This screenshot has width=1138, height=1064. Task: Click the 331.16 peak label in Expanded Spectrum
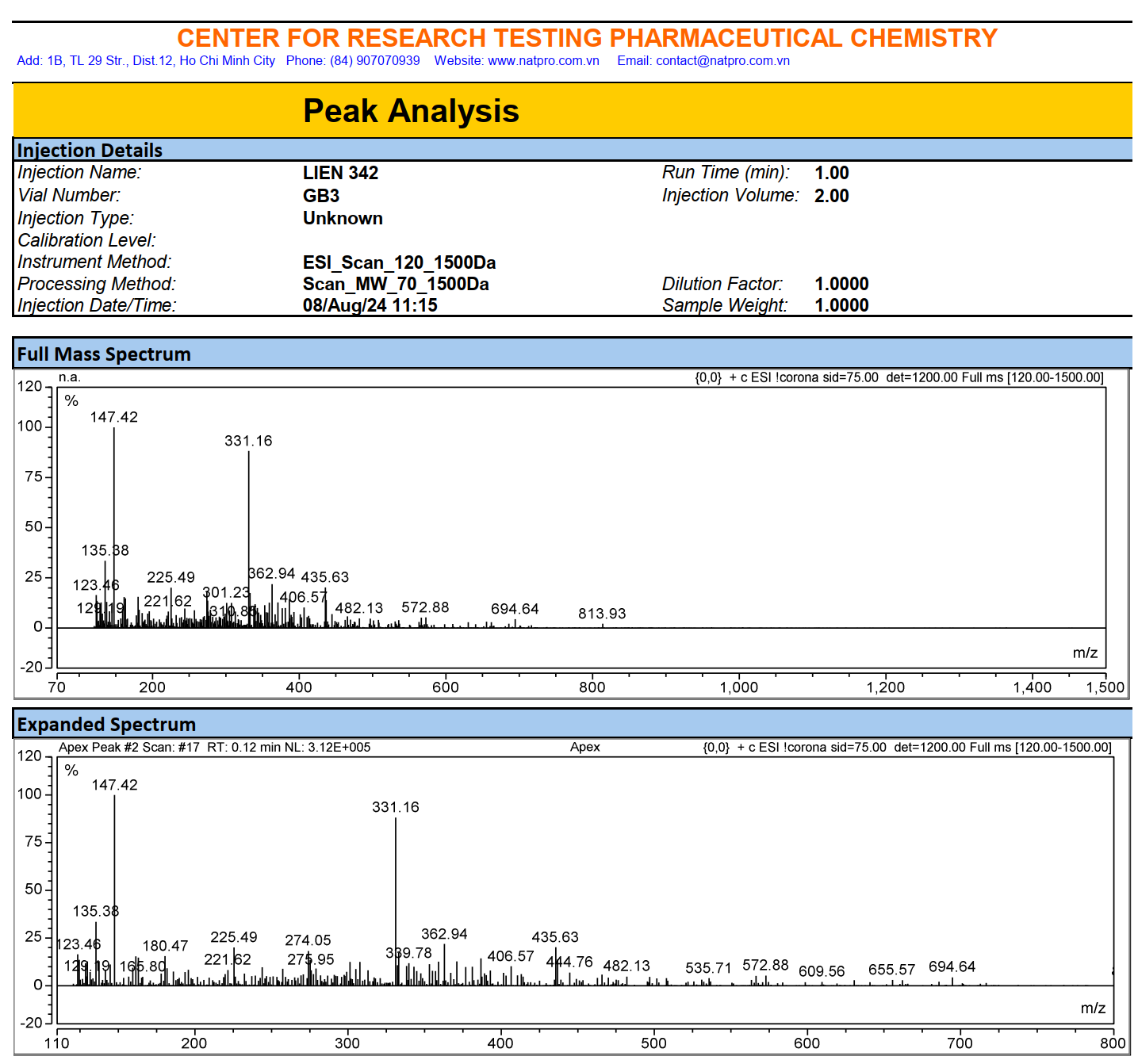(x=395, y=807)
